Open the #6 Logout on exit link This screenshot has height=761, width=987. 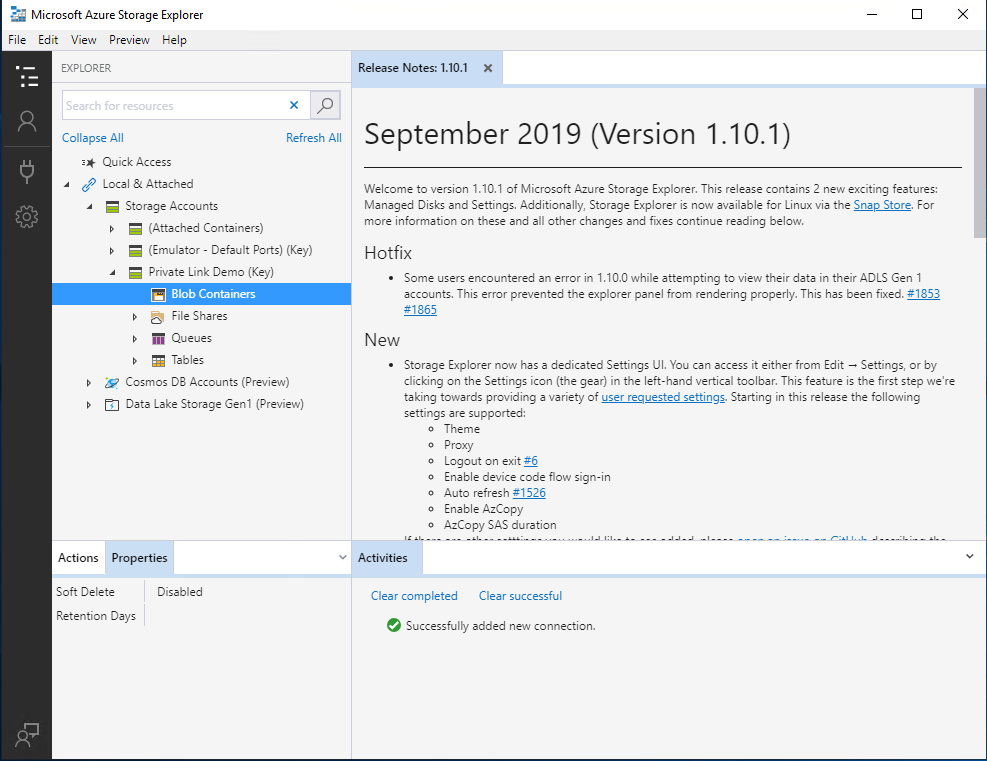(x=531, y=461)
